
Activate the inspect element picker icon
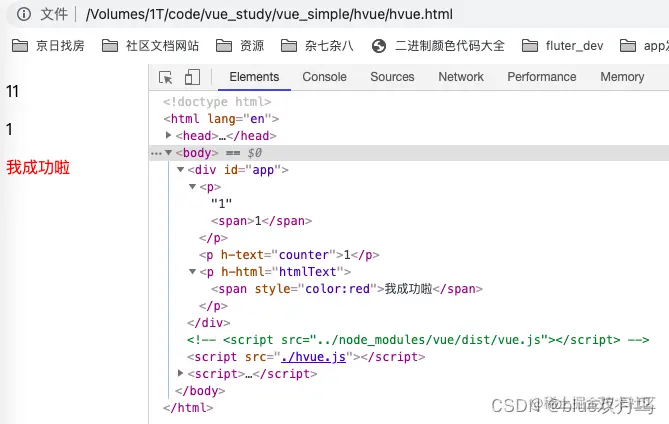coord(166,77)
